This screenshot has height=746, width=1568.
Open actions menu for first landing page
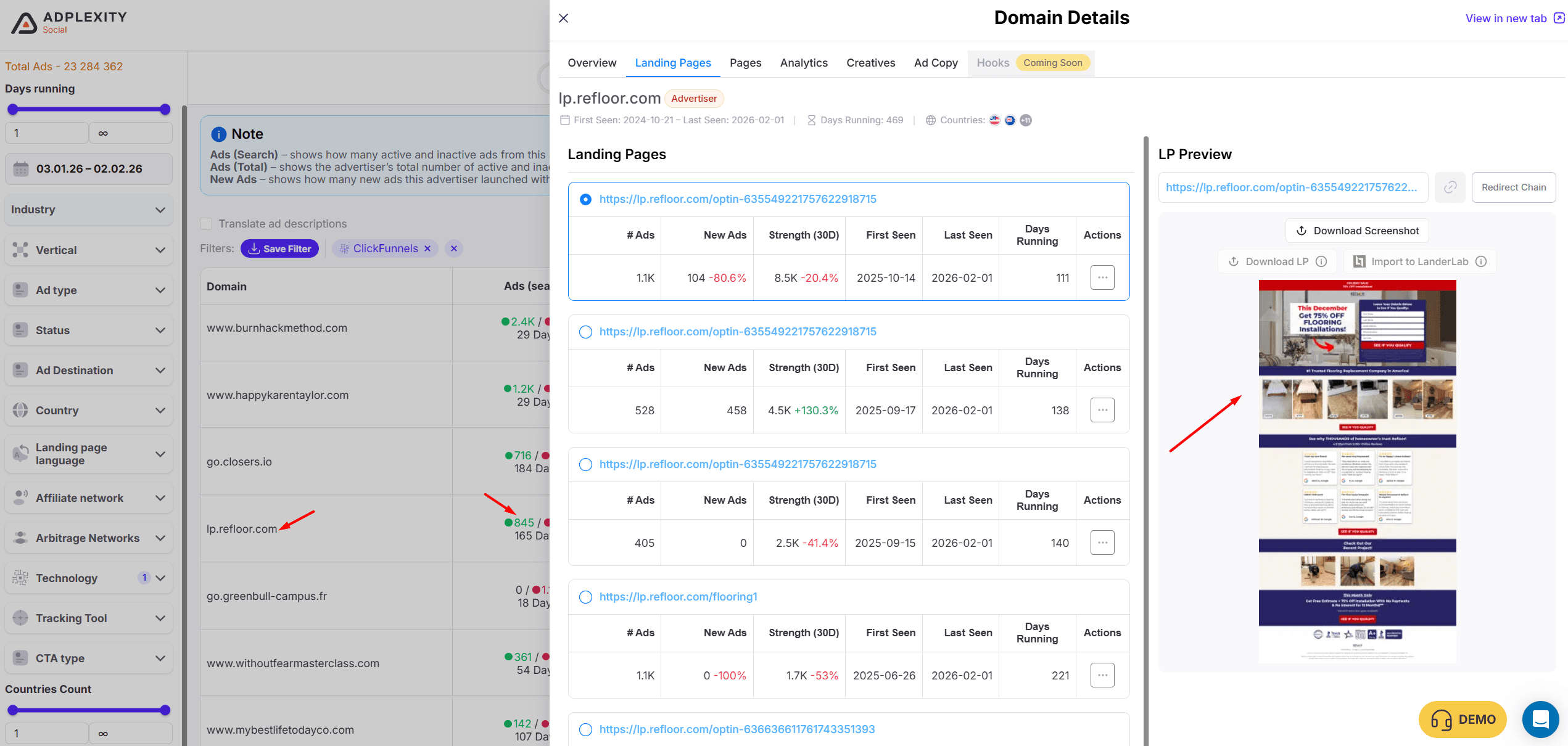[x=1102, y=277]
